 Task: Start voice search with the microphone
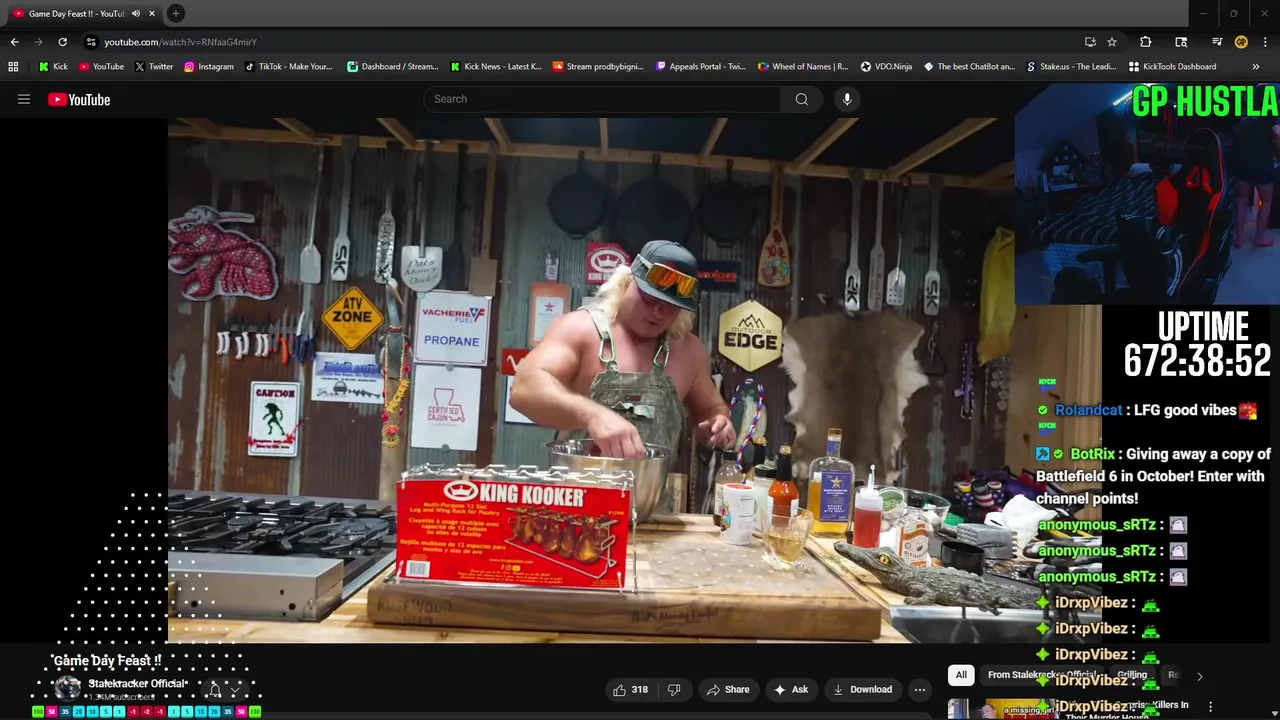847,99
